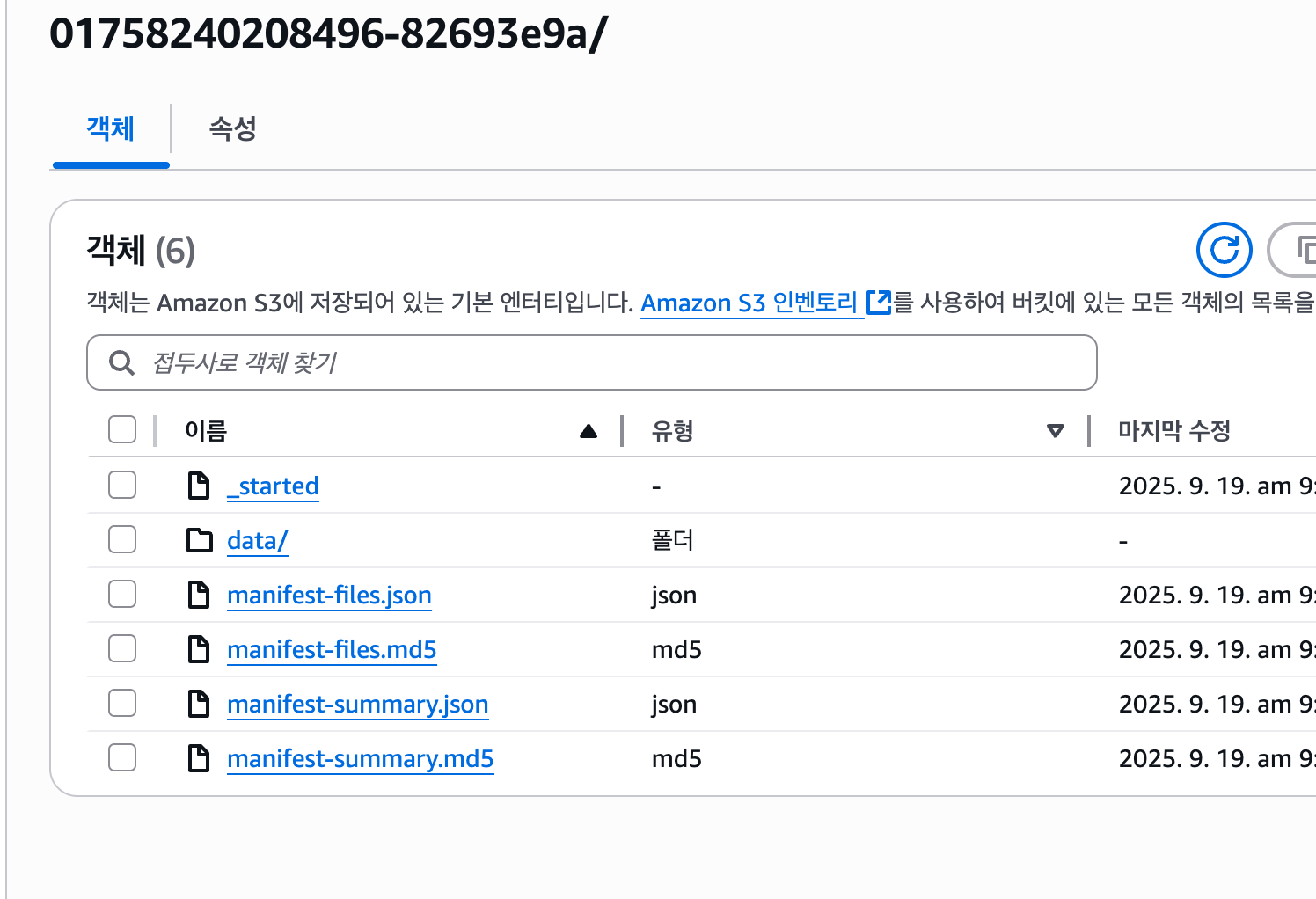Select the 객체 tab
The width and height of the screenshot is (1316, 899).
[x=110, y=128]
